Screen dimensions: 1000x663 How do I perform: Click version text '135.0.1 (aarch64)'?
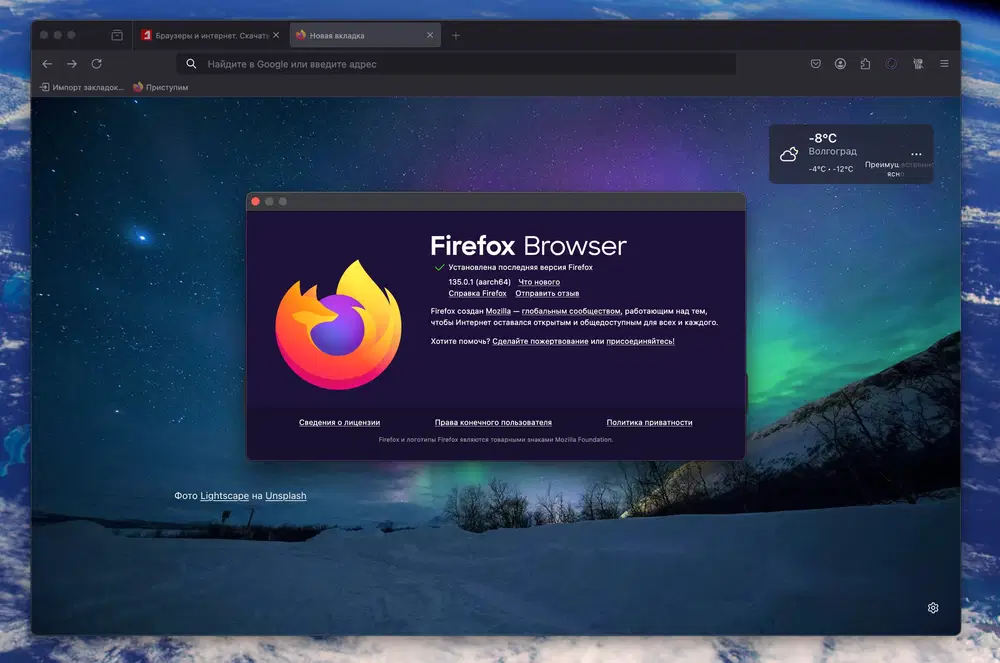(480, 282)
